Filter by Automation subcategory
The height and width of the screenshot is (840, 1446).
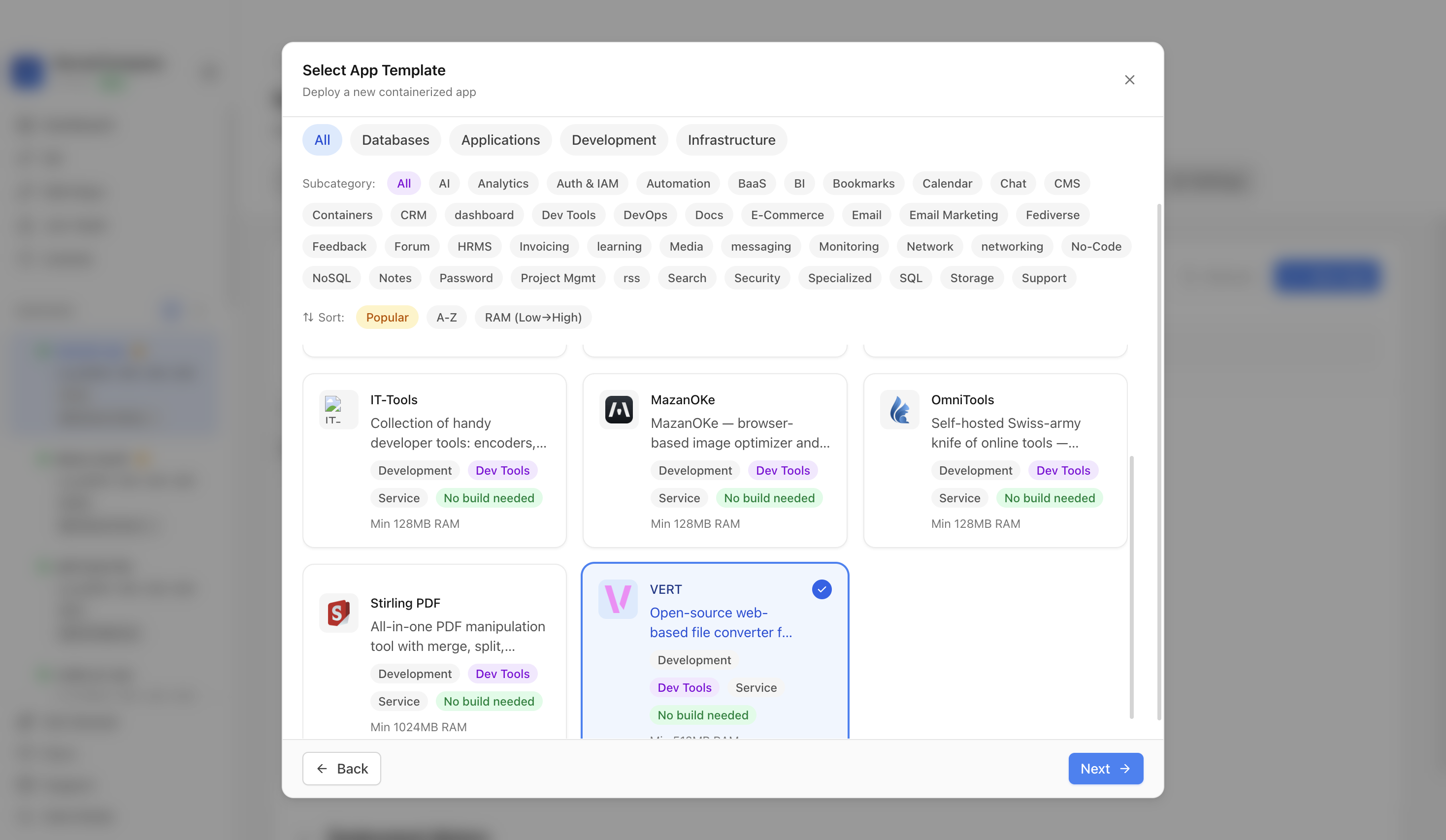(x=678, y=184)
